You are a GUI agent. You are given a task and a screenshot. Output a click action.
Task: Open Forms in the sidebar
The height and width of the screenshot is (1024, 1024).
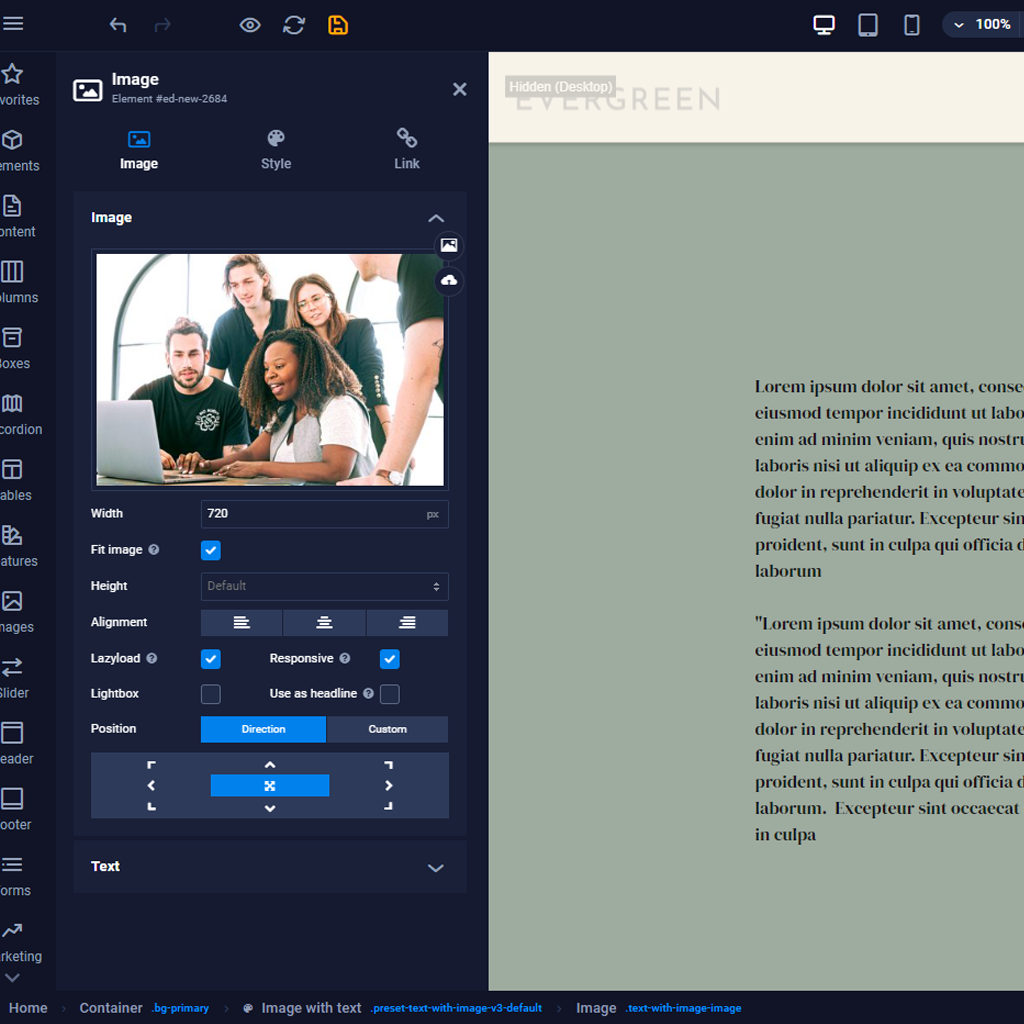[18, 876]
